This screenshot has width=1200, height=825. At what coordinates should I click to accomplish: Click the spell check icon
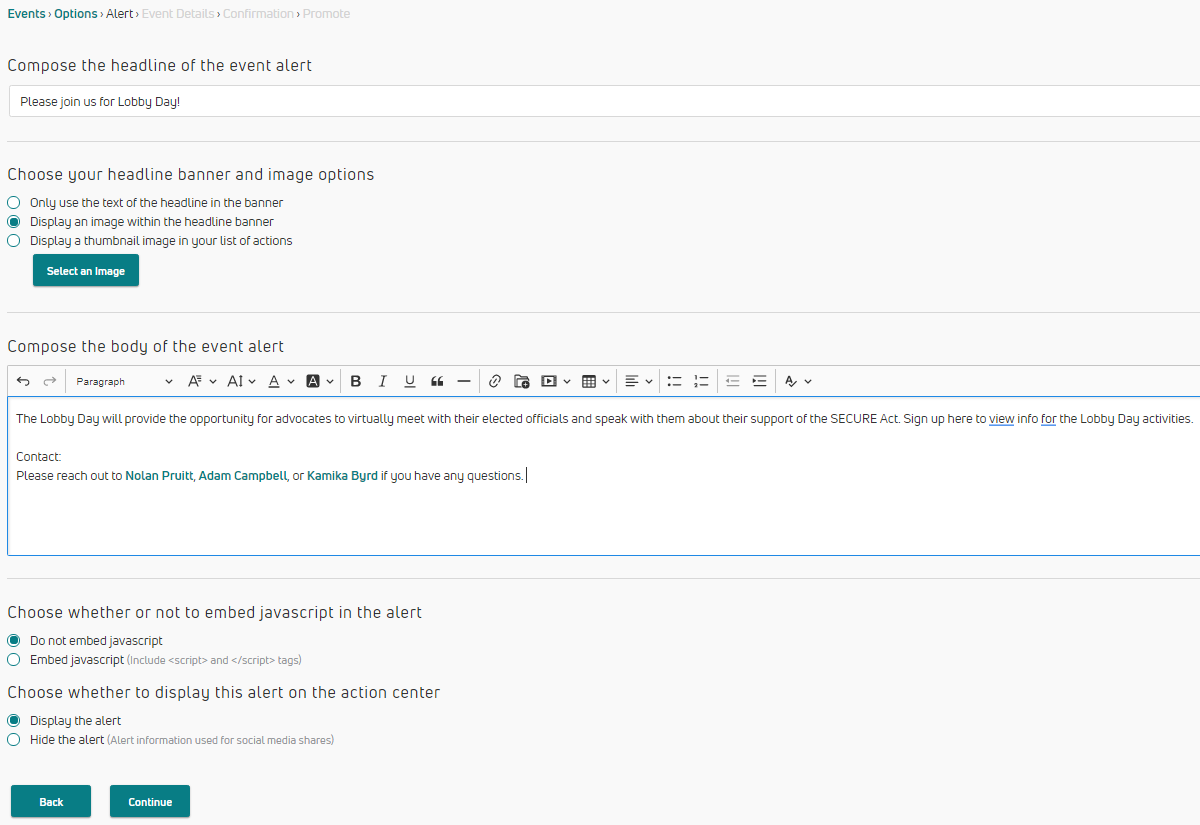pos(791,381)
